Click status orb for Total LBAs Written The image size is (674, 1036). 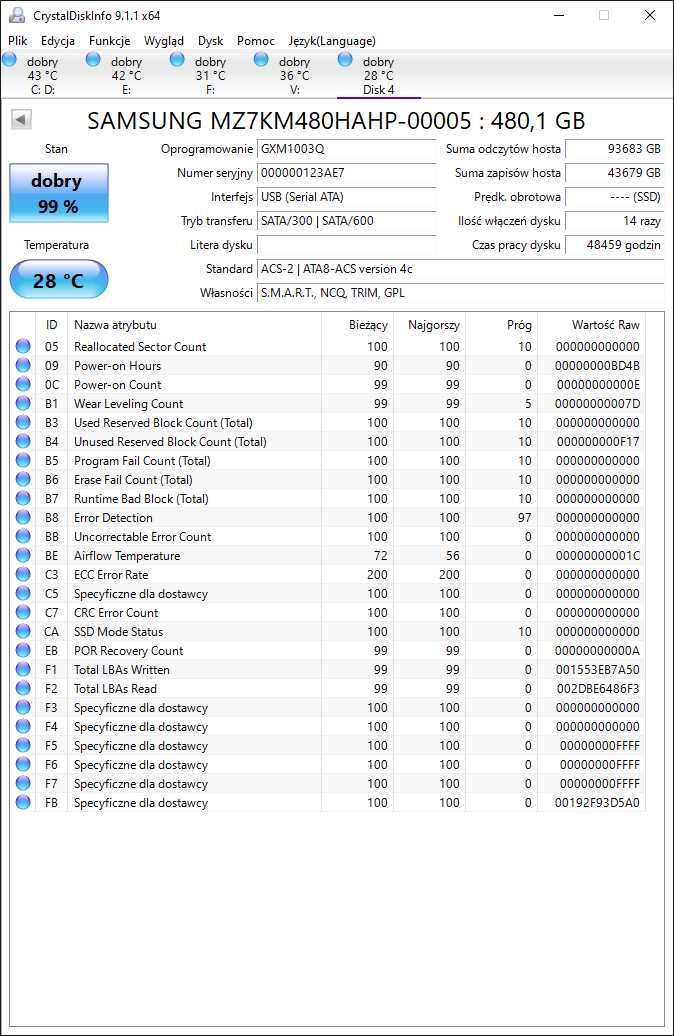[23, 669]
